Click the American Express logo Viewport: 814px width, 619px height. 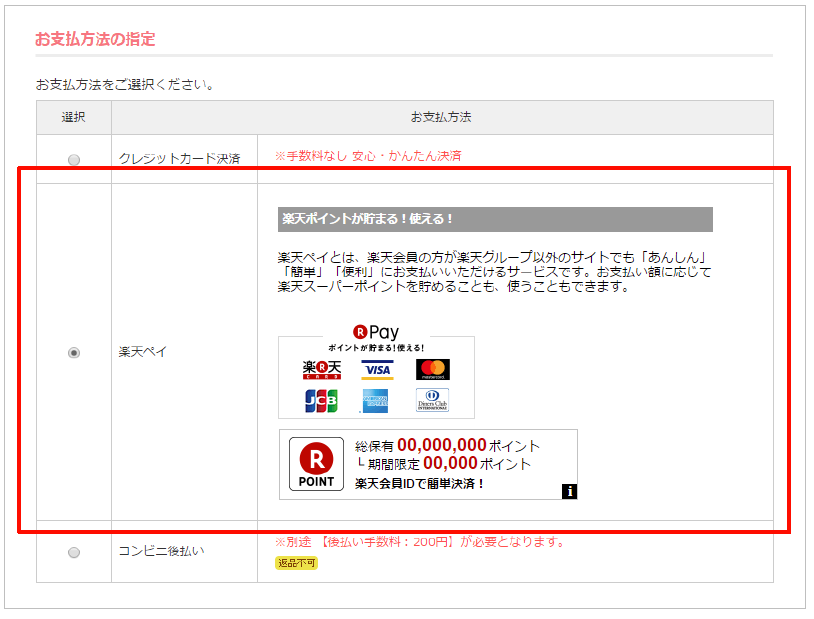377,401
